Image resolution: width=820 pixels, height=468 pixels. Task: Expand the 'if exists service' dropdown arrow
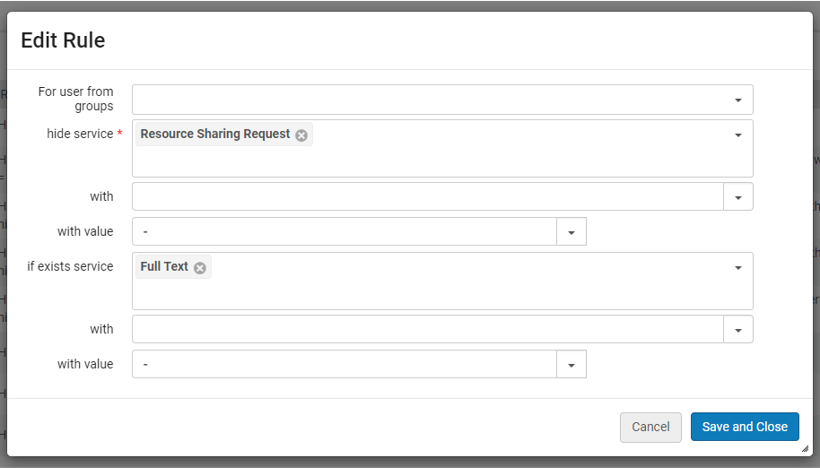[x=738, y=268]
